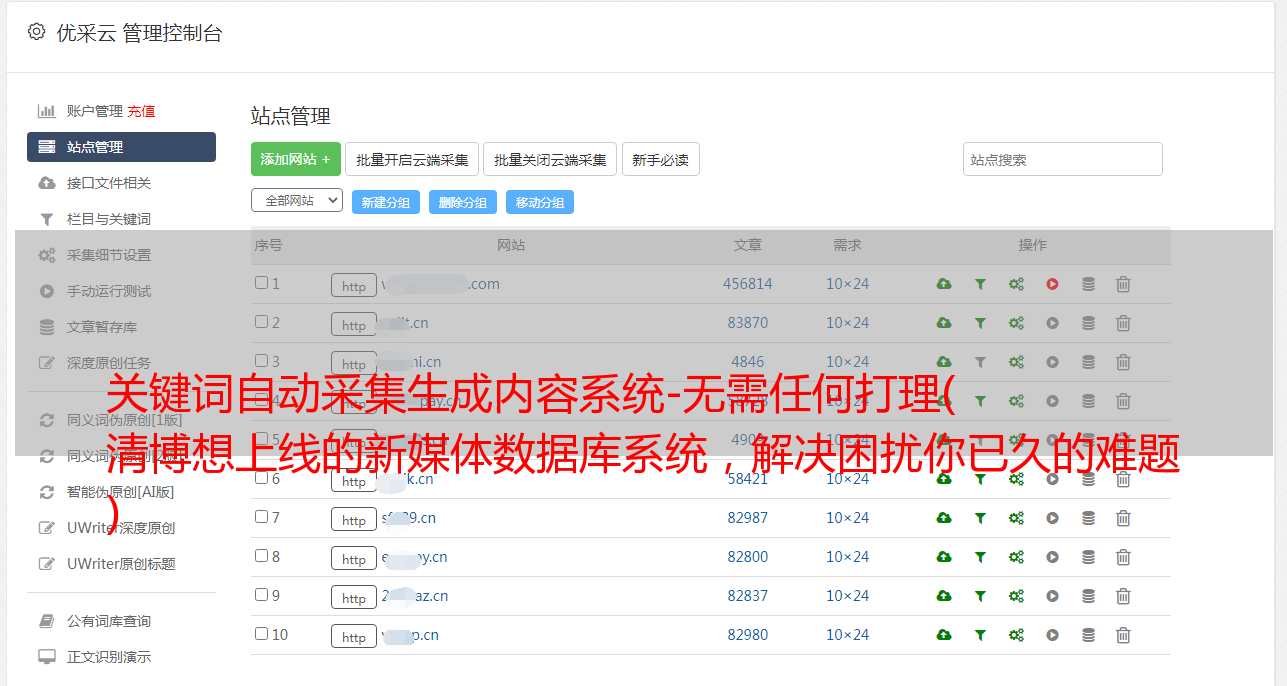
Task: Click red 充值 recharge link
Action: click(141, 111)
